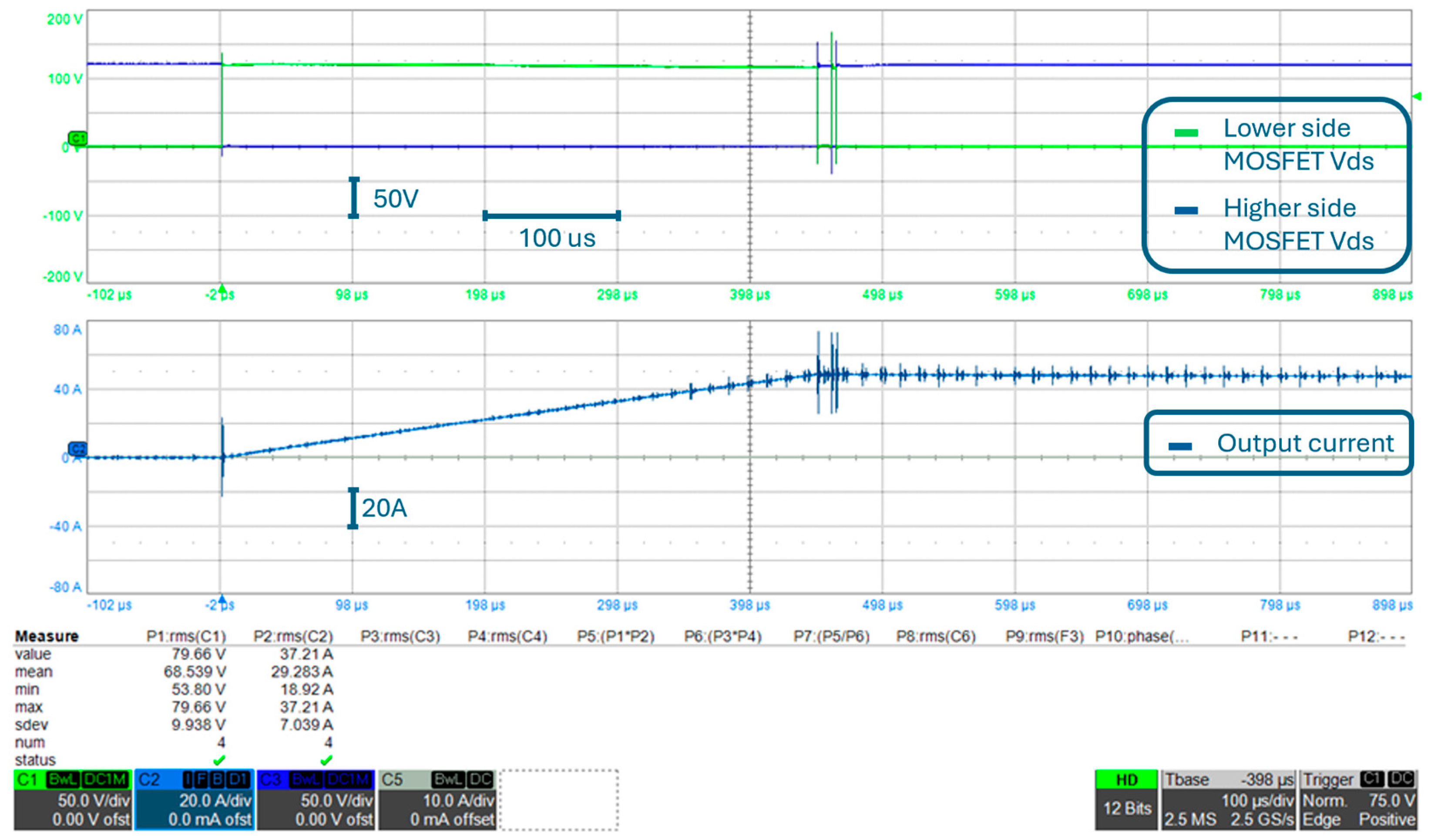1431x840 pixels.
Task: Click the green checkmark under P2 status
Action: (x=326, y=760)
